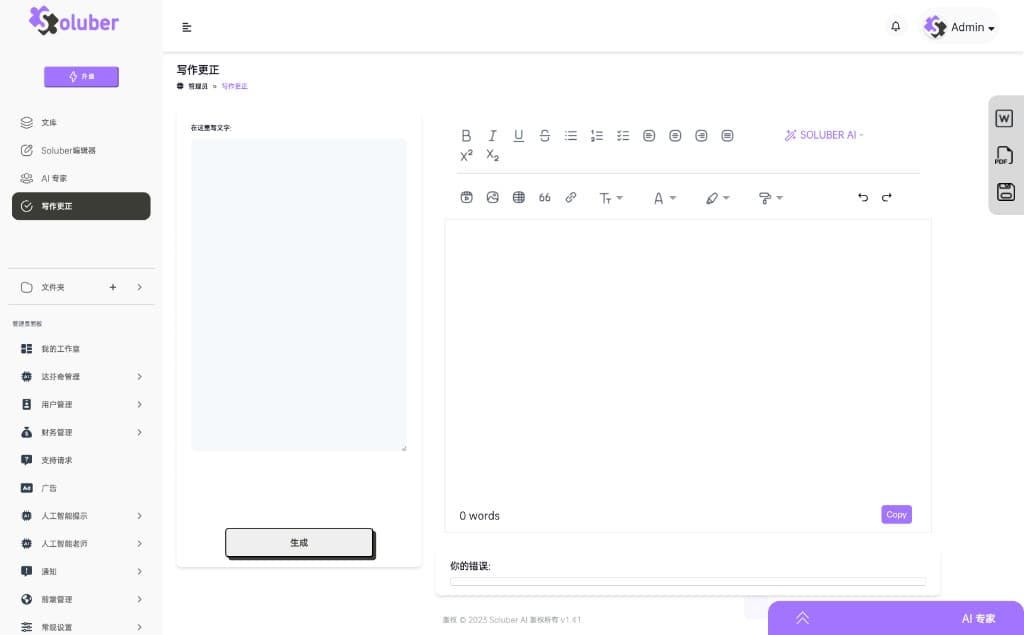The width and height of the screenshot is (1024, 635).
Task: Click into the left text input area
Action: click(x=298, y=295)
